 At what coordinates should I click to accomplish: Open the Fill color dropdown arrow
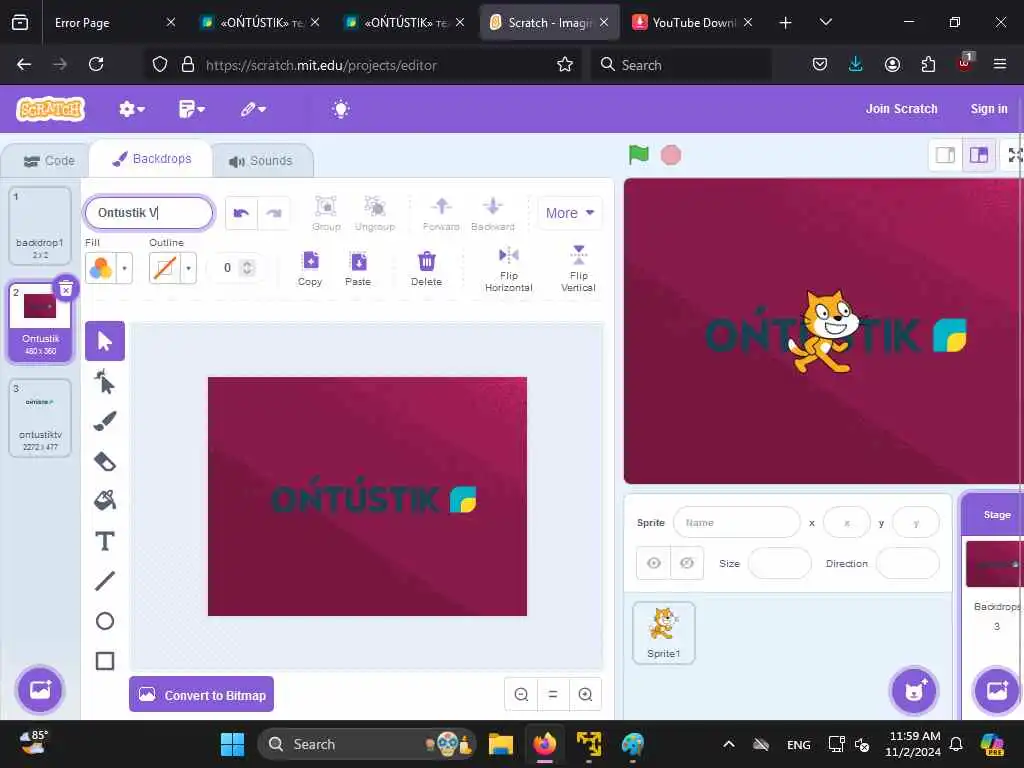pyautogui.click(x=124, y=268)
